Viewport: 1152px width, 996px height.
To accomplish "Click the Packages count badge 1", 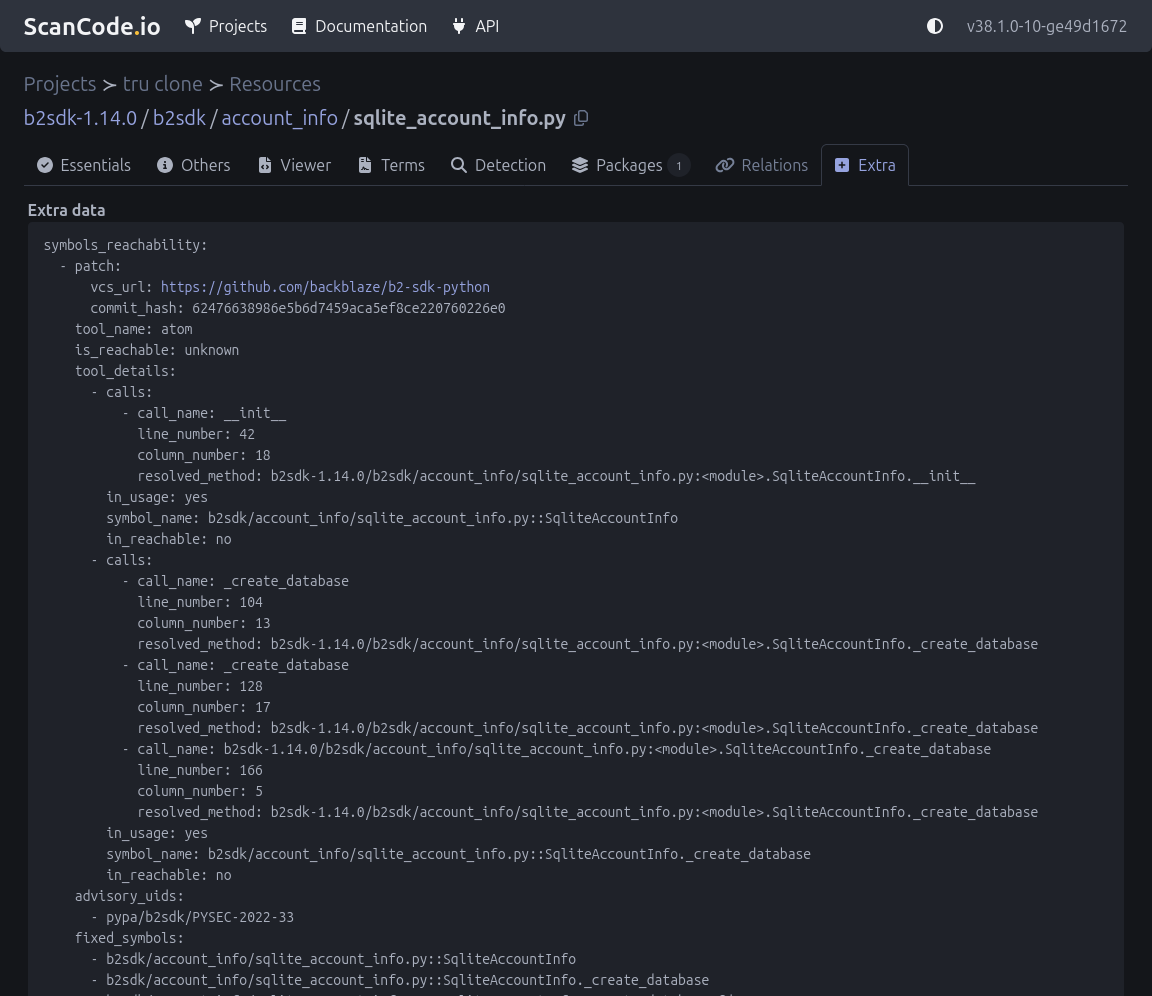I will [679, 166].
